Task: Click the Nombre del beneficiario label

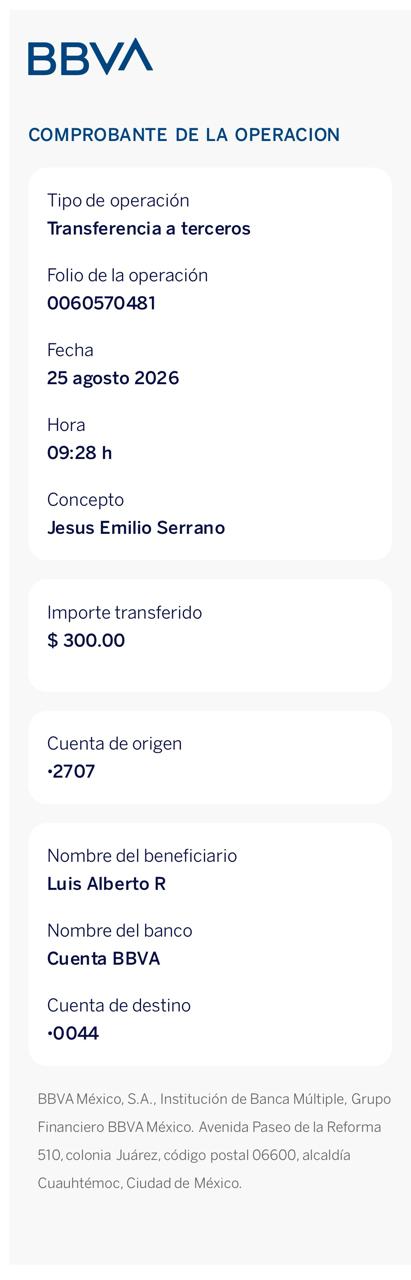Action: coord(142,856)
